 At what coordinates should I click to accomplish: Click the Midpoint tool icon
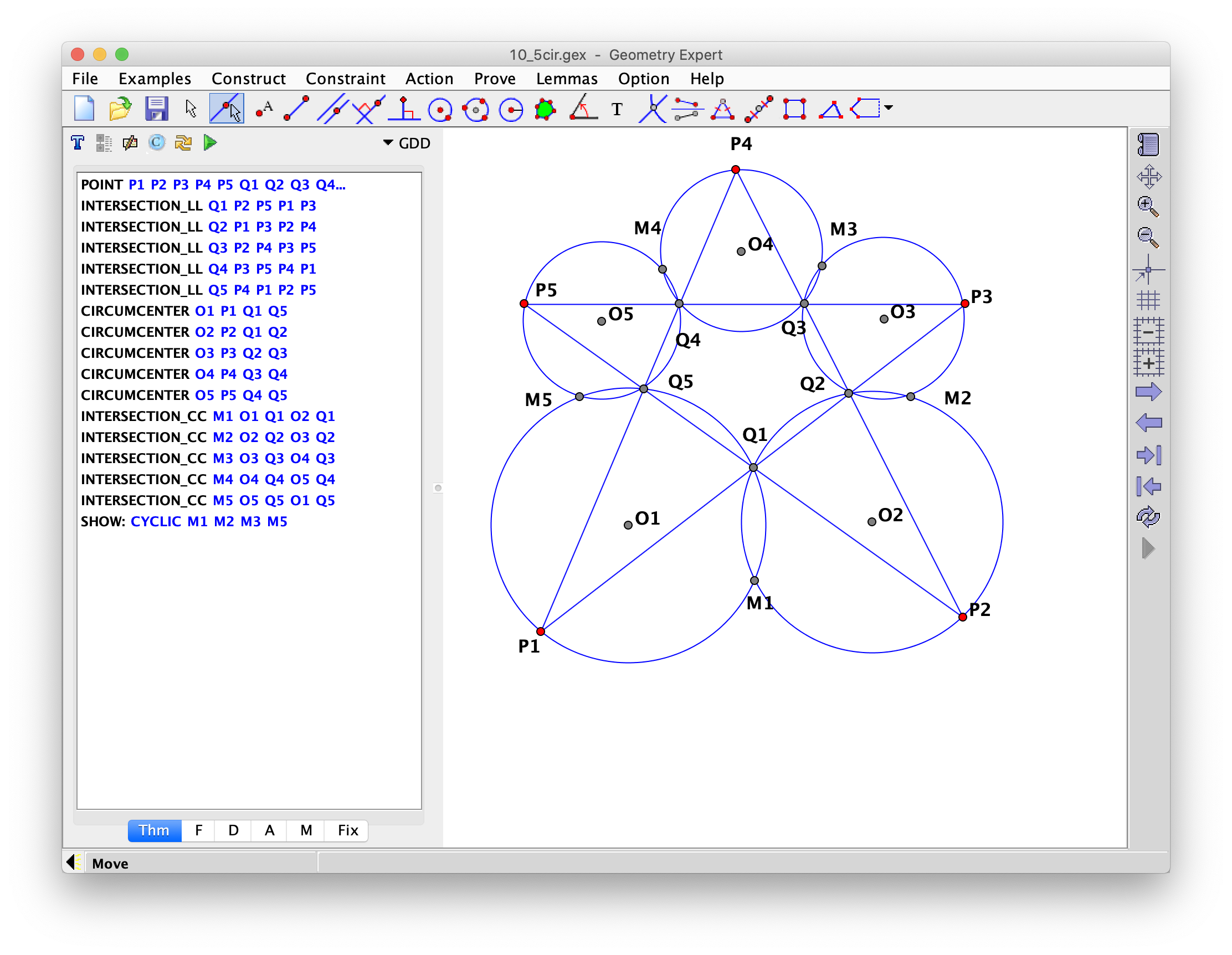(x=758, y=109)
